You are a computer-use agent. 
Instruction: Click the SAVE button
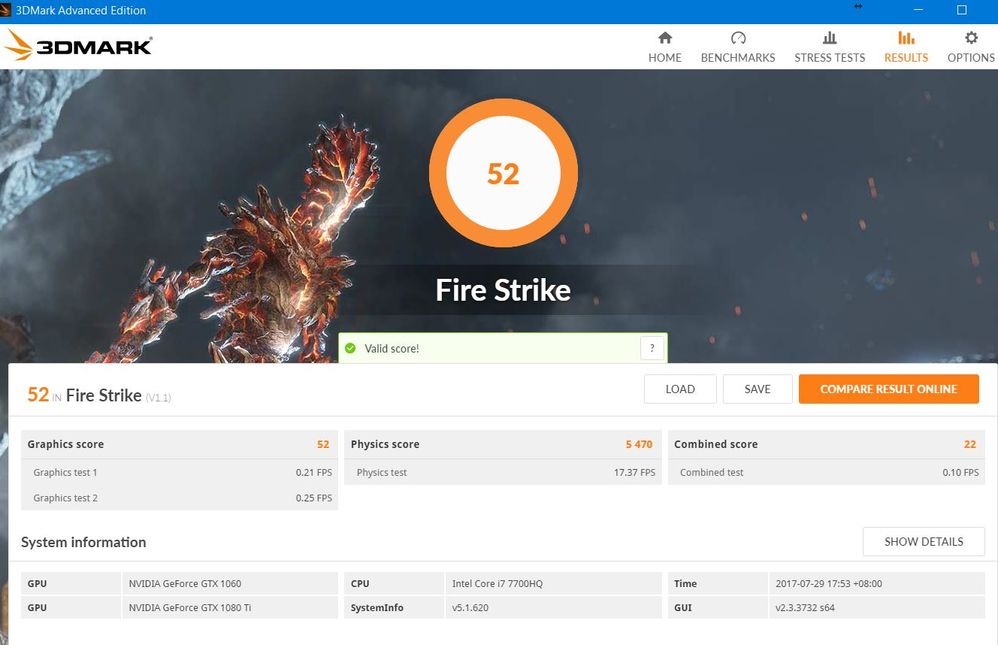(757, 389)
